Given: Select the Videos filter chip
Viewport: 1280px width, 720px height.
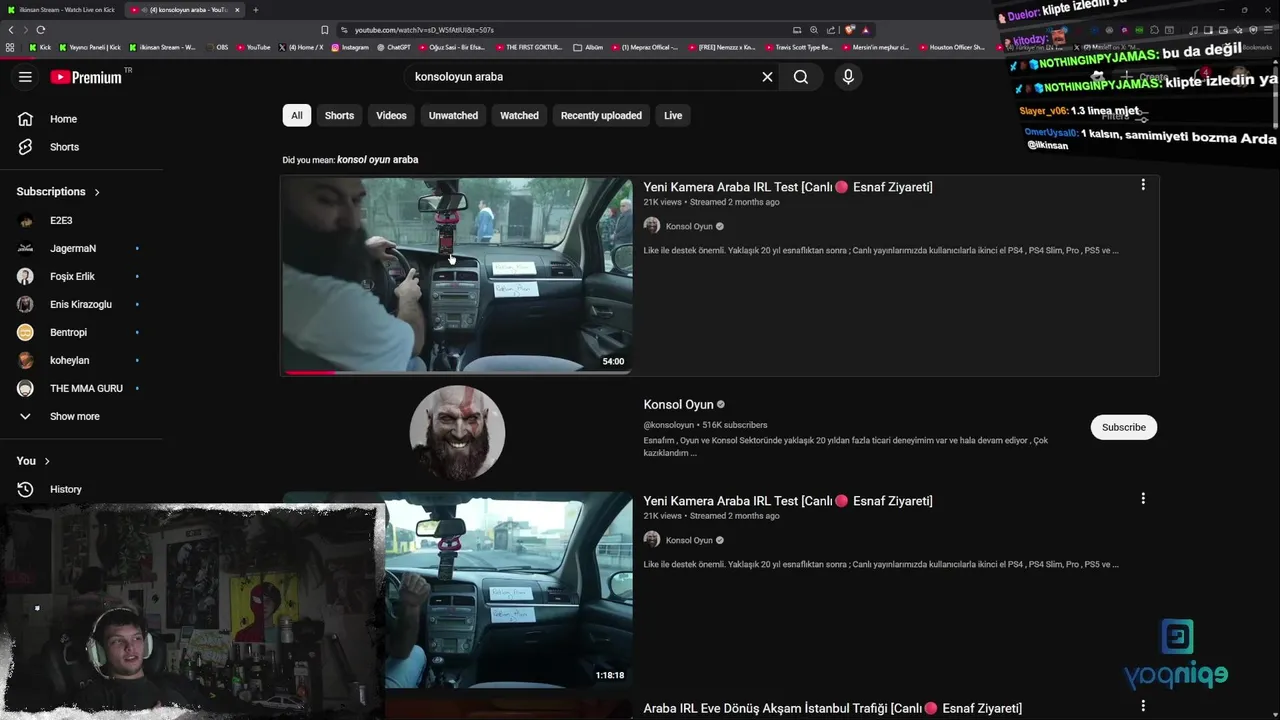Looking at the screenshot, I should click(x=391, y=116).
